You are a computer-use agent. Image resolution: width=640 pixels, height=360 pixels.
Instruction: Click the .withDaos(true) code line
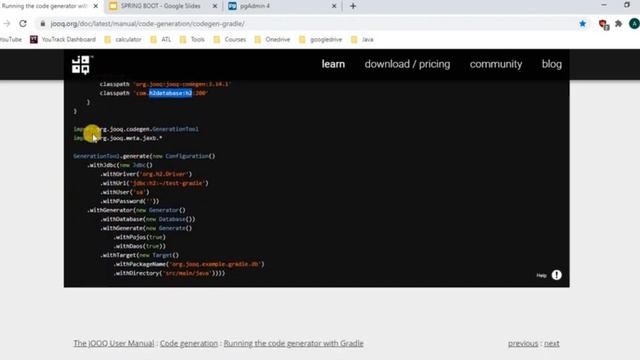pyautogui.click(x=140, y=246)
